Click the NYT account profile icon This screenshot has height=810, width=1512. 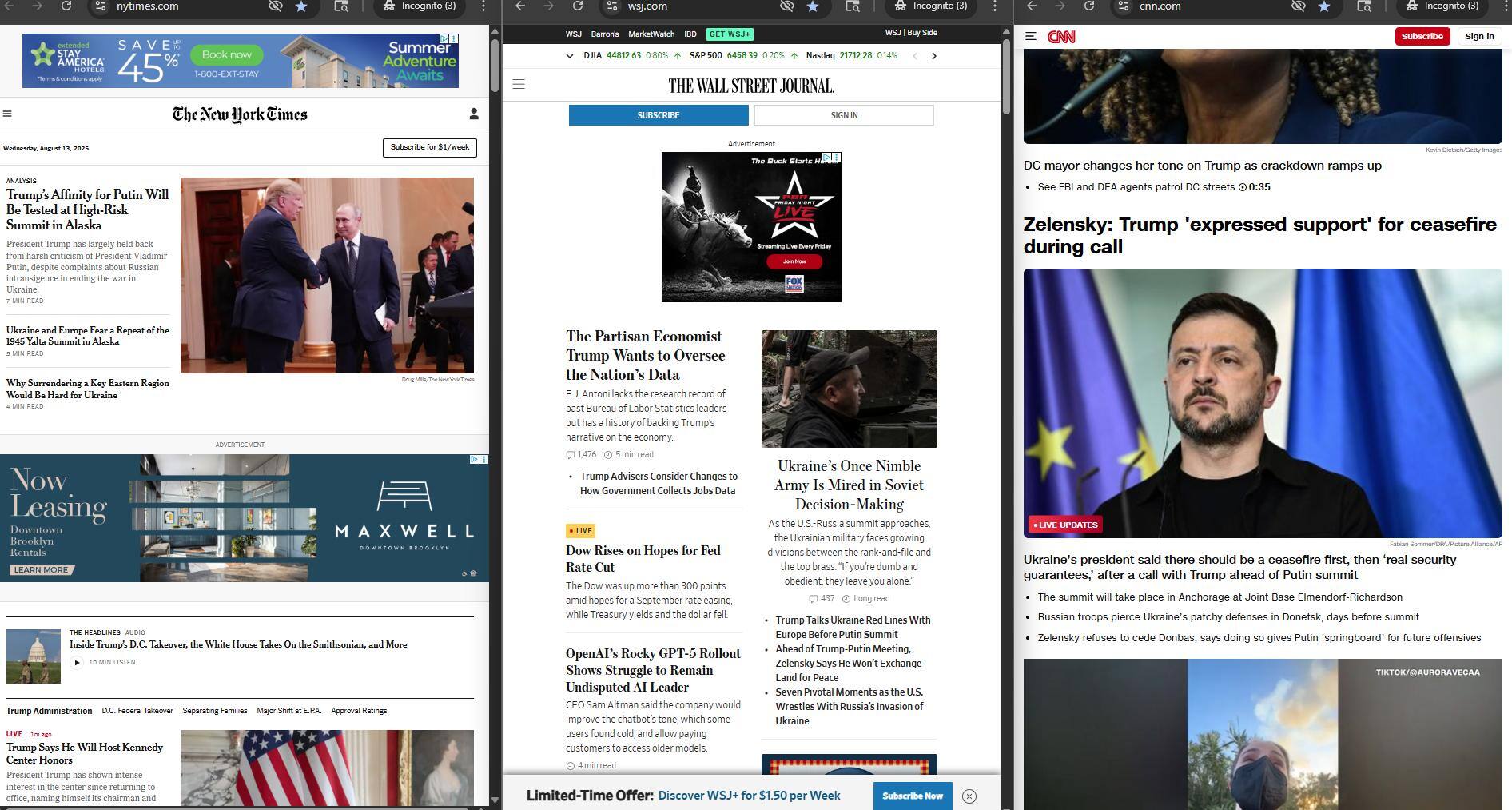click(474, 114)
